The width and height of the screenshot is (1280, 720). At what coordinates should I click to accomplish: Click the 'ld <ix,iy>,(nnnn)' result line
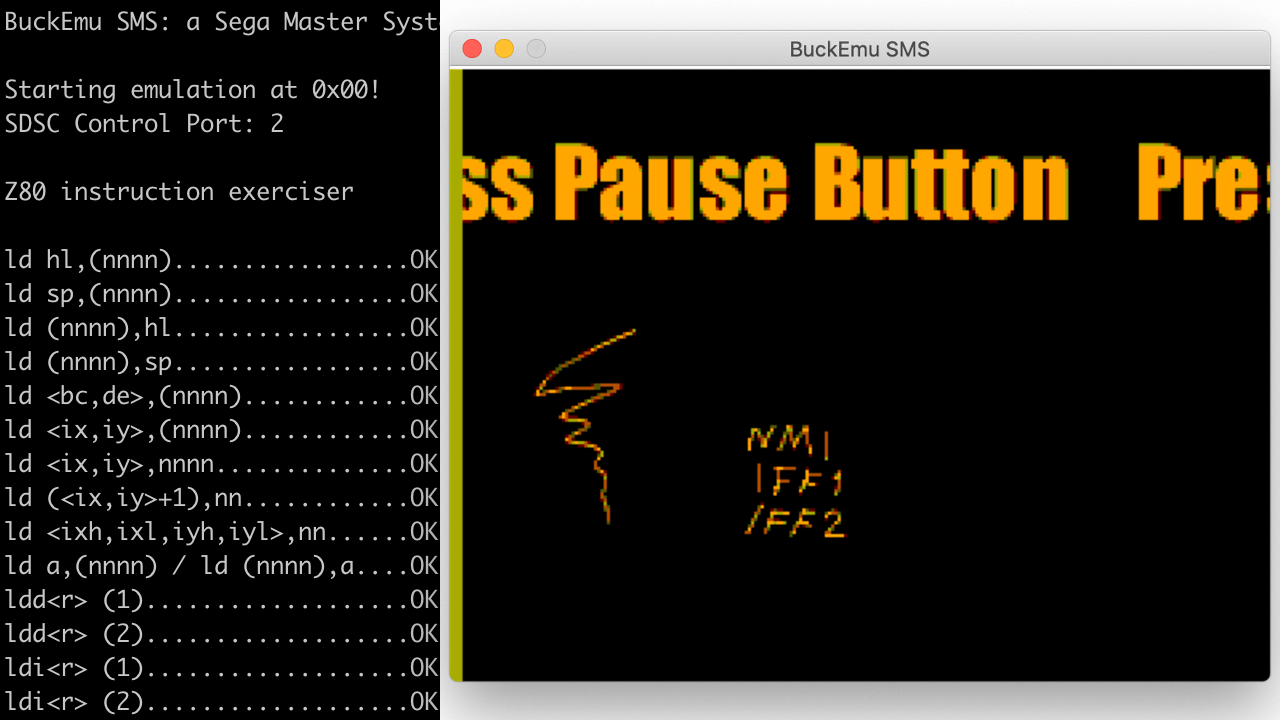pos(220,430)
